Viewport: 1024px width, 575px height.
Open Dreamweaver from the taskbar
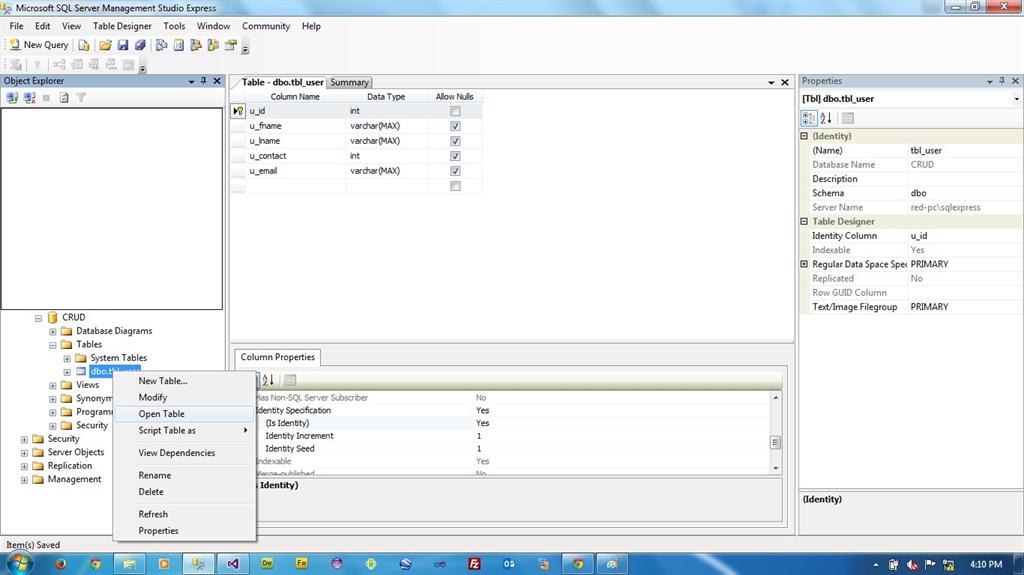pyautogui.click(x=267, y=563)
